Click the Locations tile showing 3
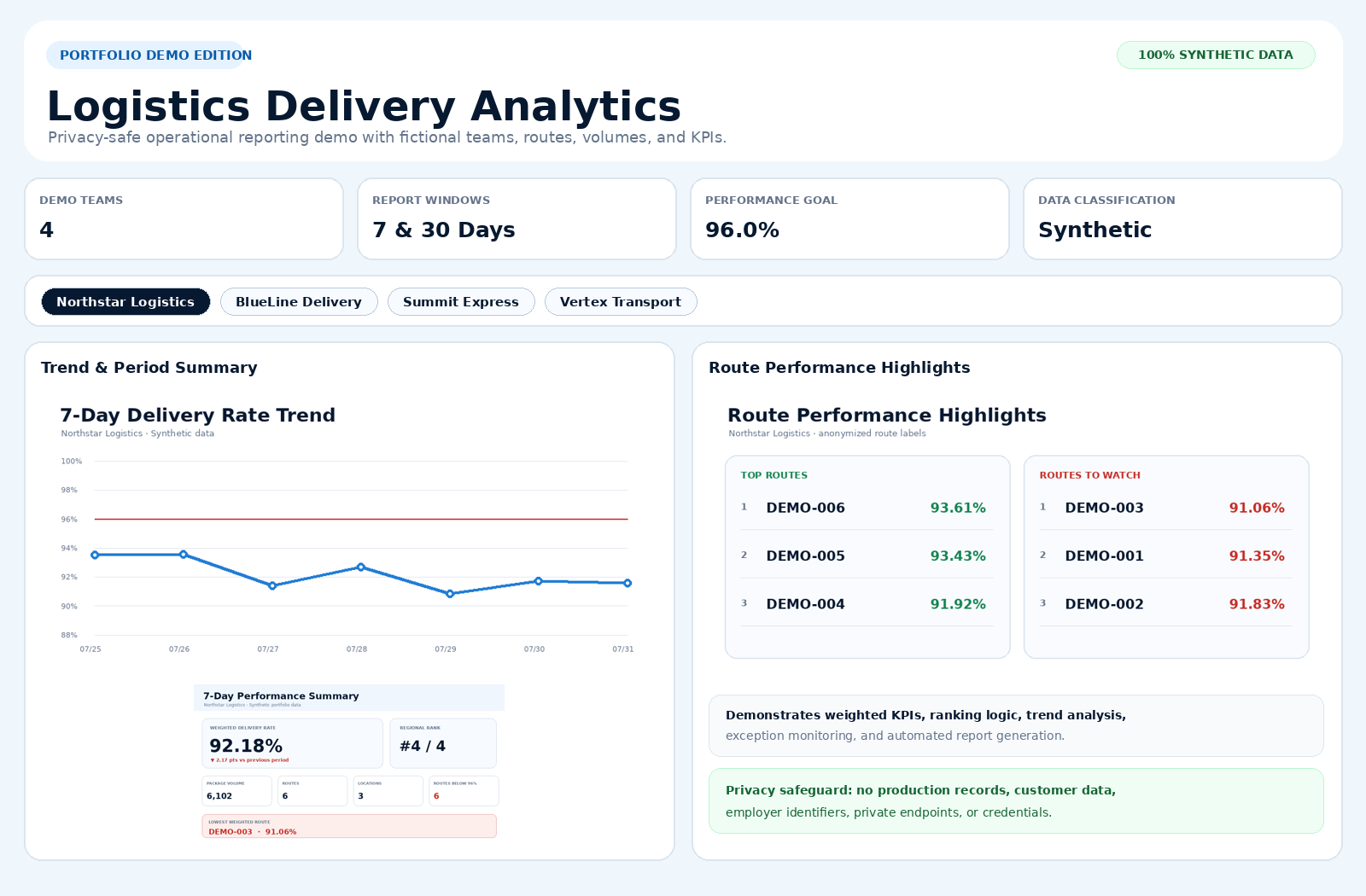The height and width of the screenshot is (896, 1366). coord(388,791)
